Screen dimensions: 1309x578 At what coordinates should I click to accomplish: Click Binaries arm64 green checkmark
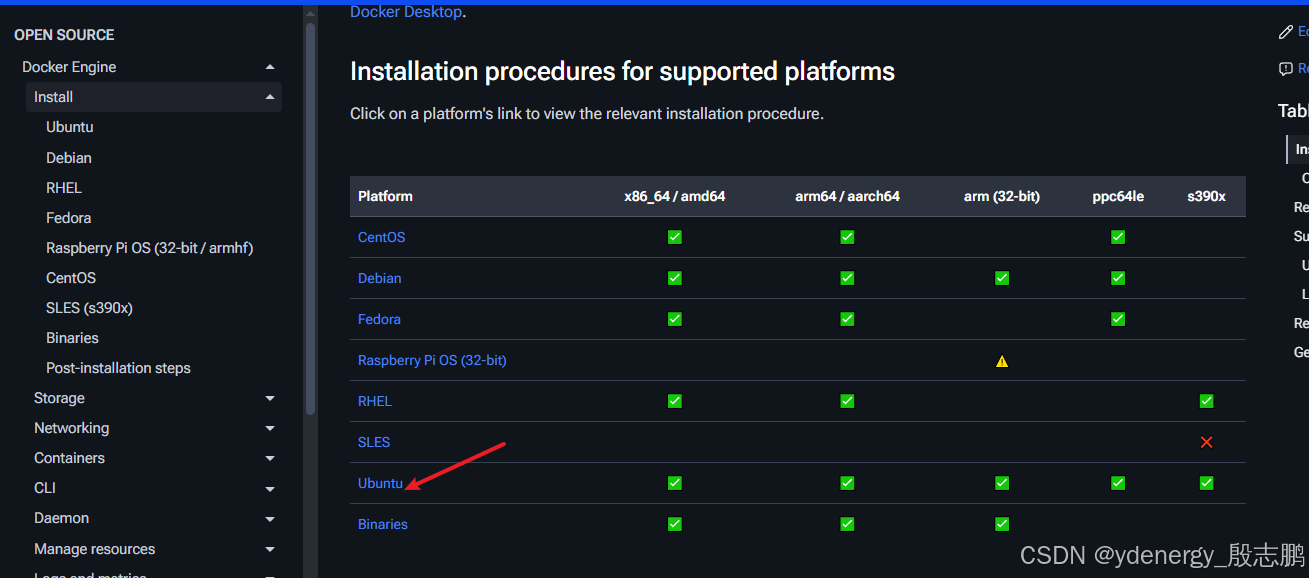pyautogui.click(x=847, y=524)
